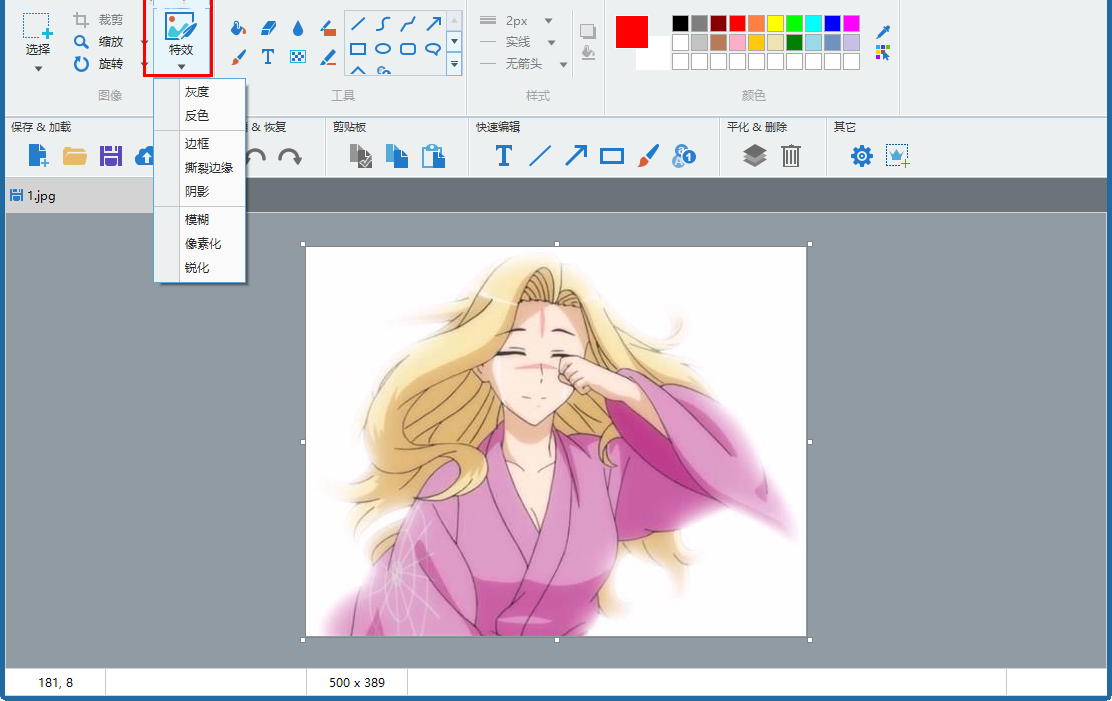Choose the ellipse shape
This screenshot has height=701, width=1112.
pos(383,49)
